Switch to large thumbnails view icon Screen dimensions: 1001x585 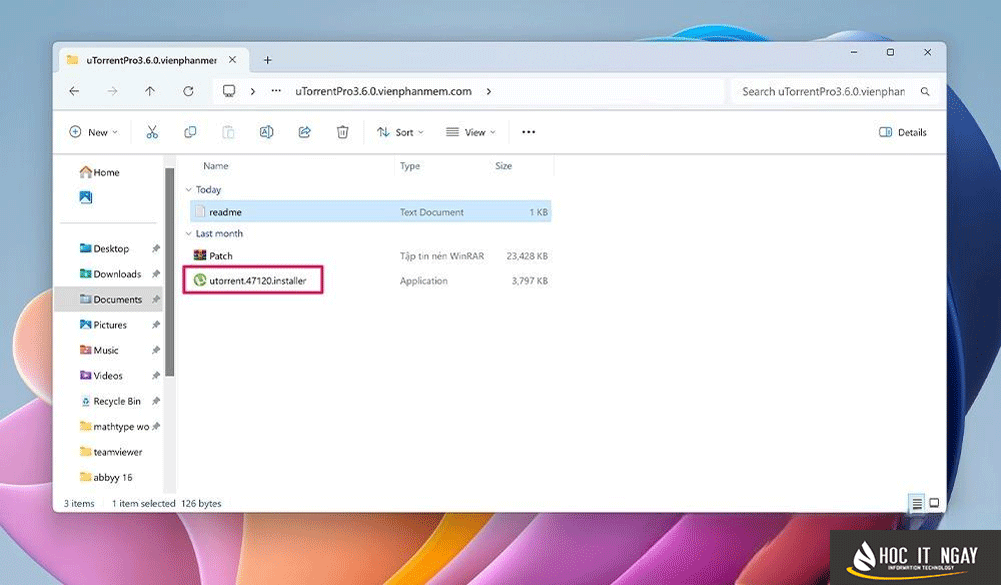click(934, 503)
